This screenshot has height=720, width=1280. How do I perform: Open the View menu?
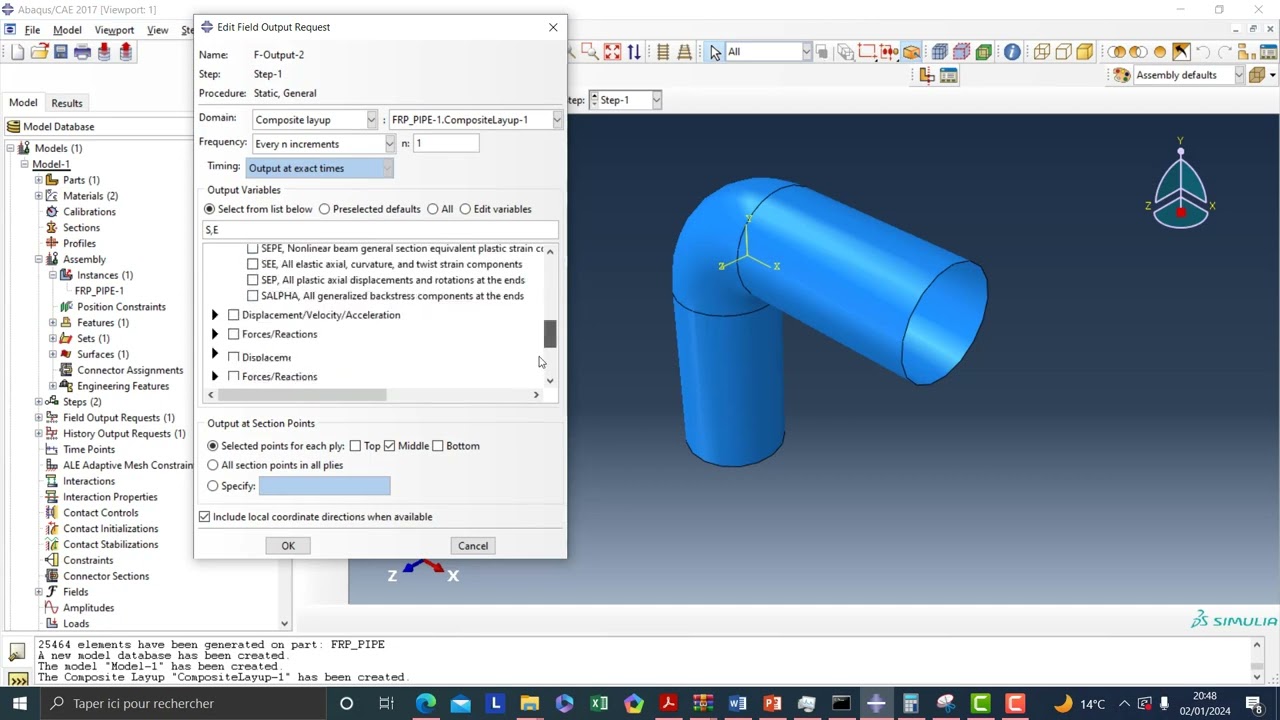[x=157, y=30]
